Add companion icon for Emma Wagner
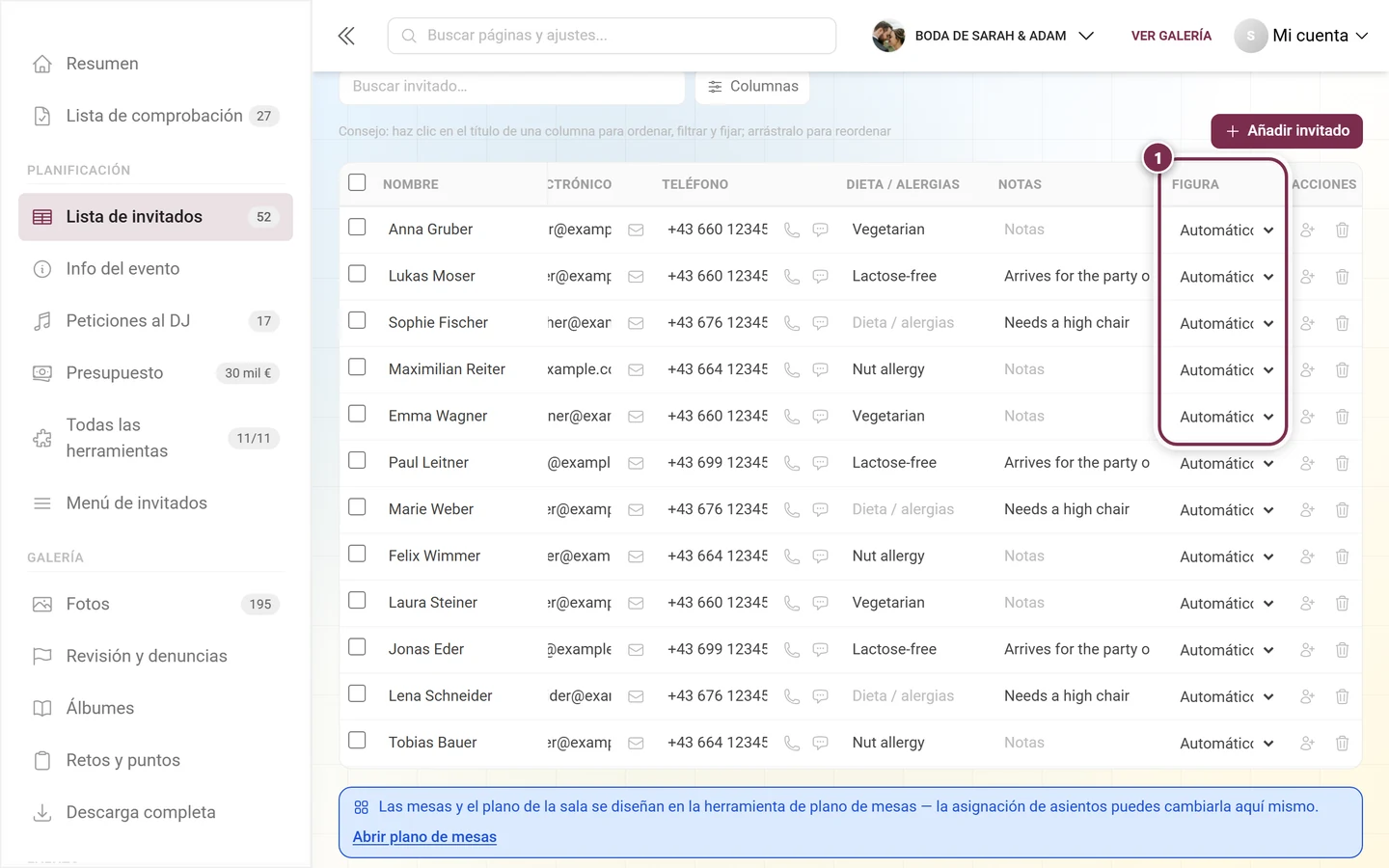Screen dimensions: 1389x868 [x=1307, y=417]
